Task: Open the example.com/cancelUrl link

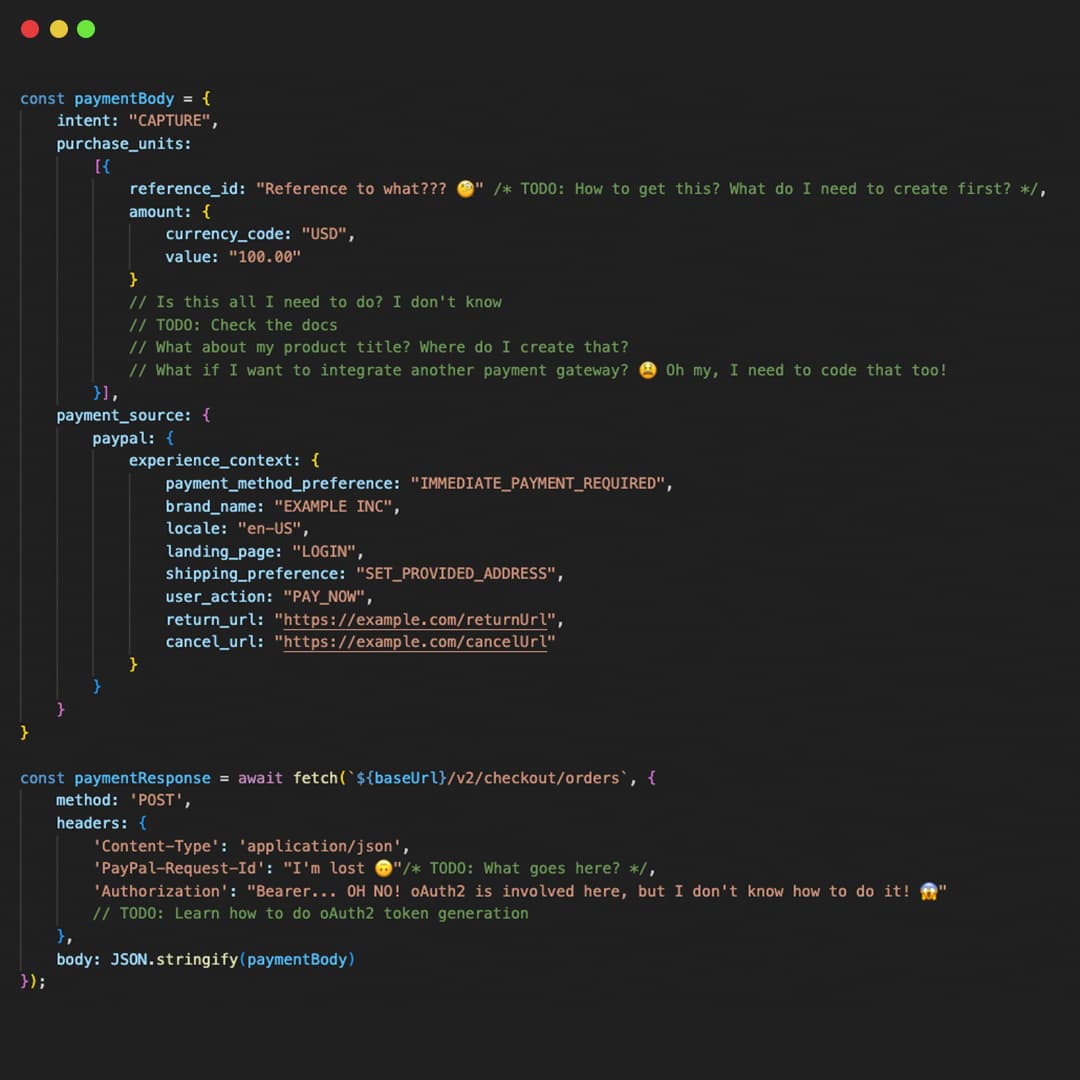Action: [415, 642]
